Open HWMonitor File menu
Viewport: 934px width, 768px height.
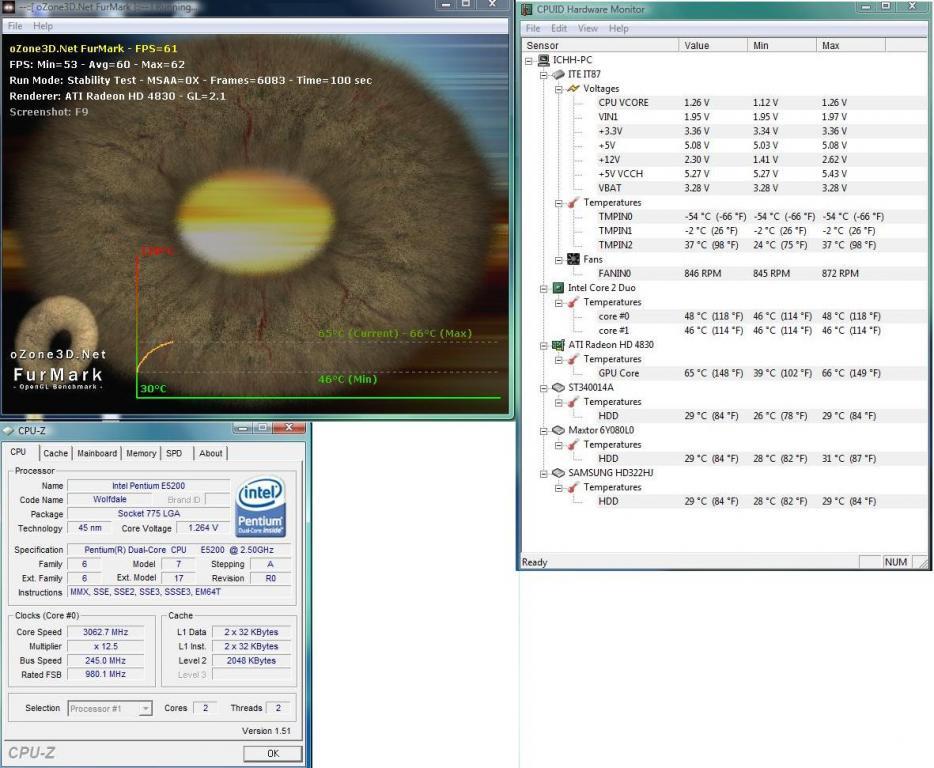tap(533, 29)
